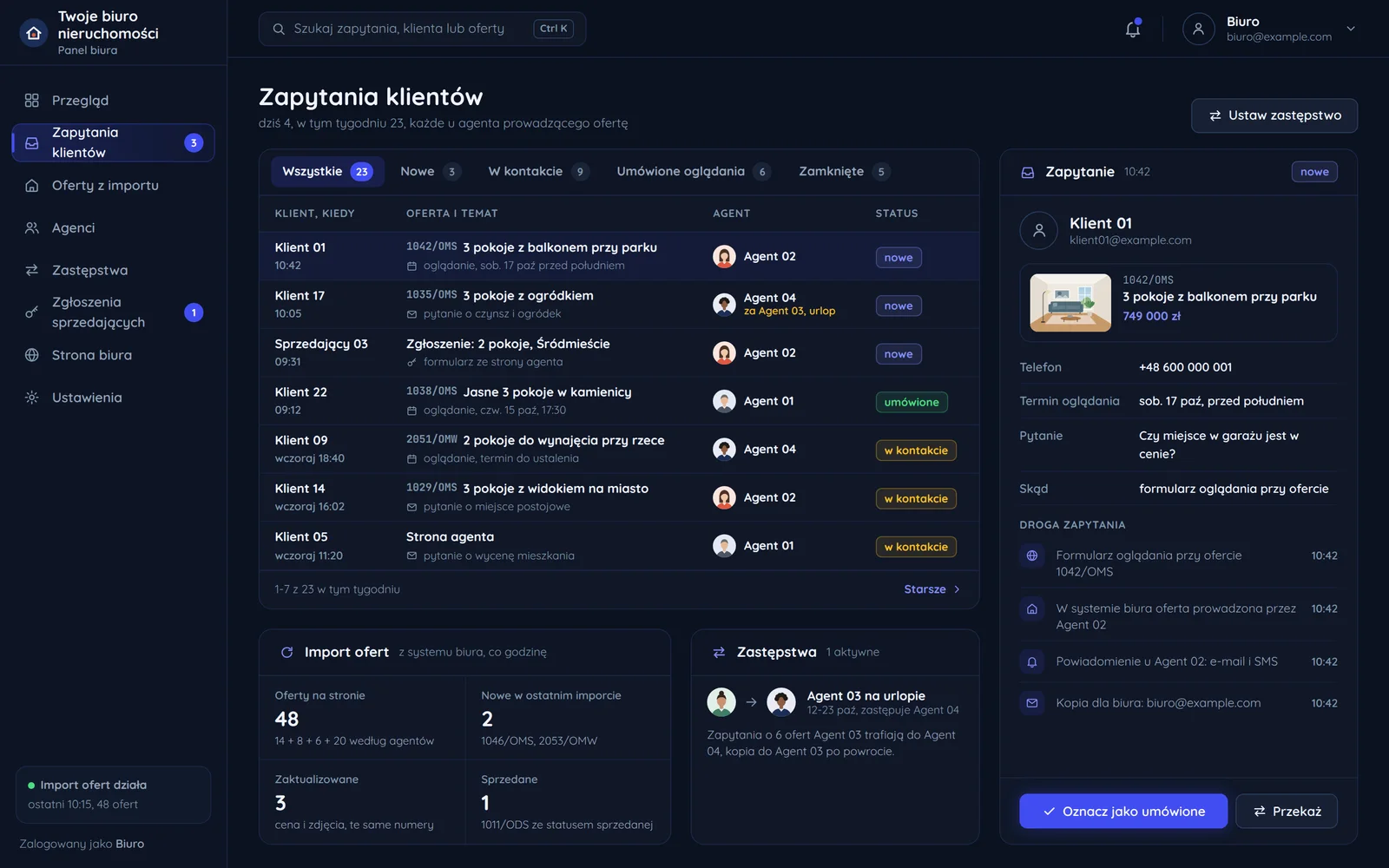Focus the Szukaj zapytania search field
Image resolution: width=1389 pixels, height=868 pixels.
[x=422, y=29]
